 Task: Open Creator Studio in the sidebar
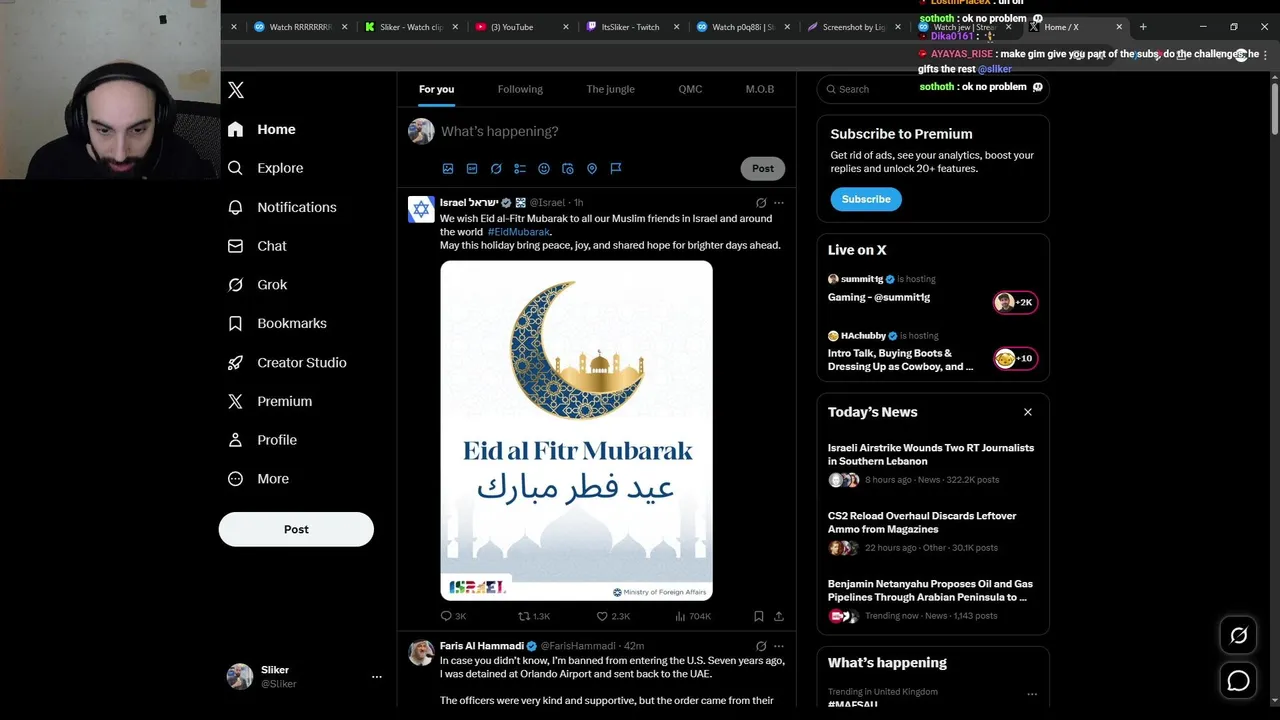(288, 363)
